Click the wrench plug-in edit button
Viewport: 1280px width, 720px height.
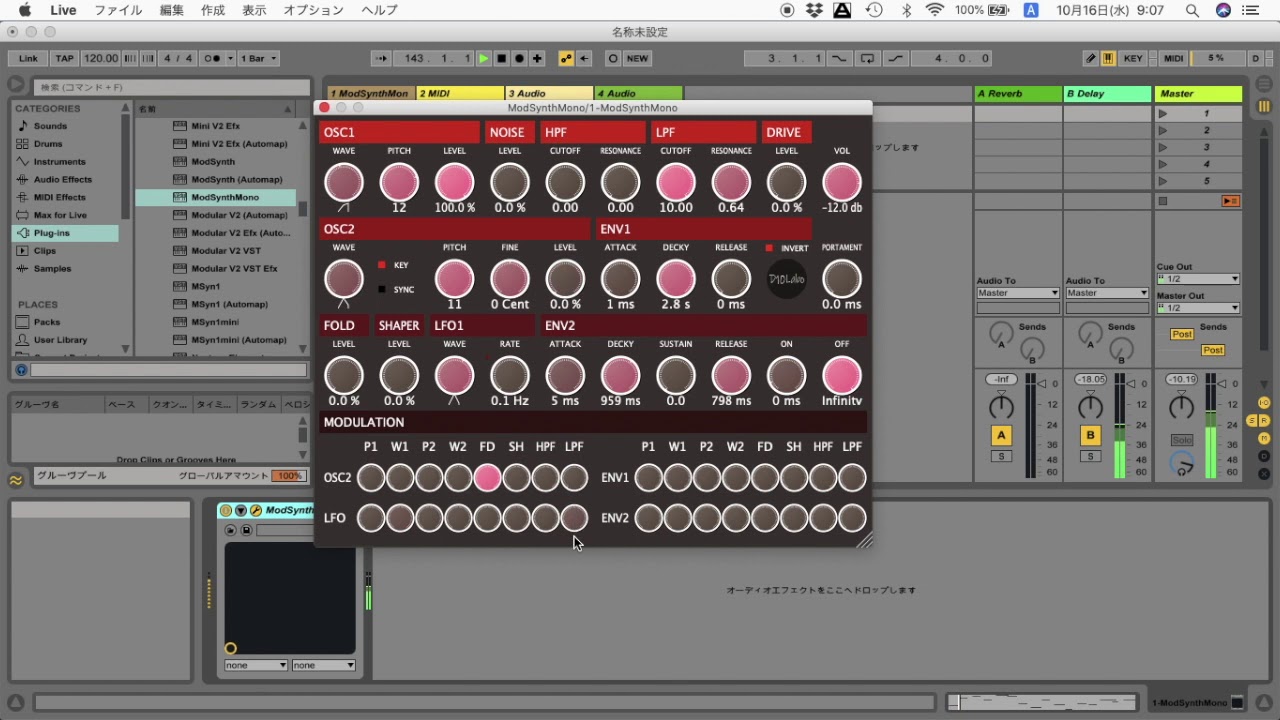pos(256,510)
